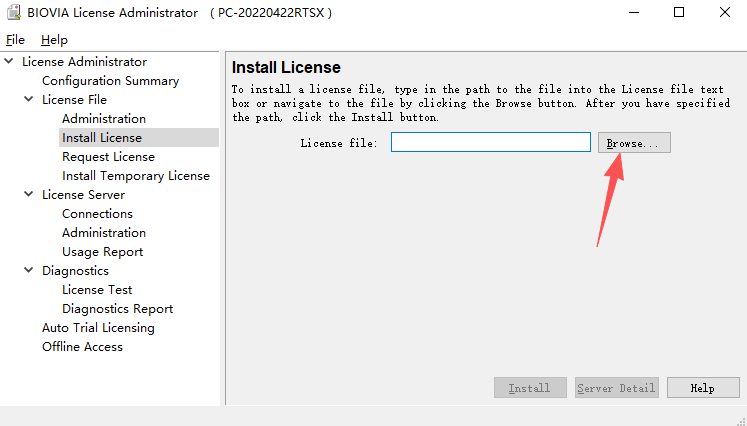The image size is (747, 426).
Task: Open the Usage Report page
Action: point(102,252)
